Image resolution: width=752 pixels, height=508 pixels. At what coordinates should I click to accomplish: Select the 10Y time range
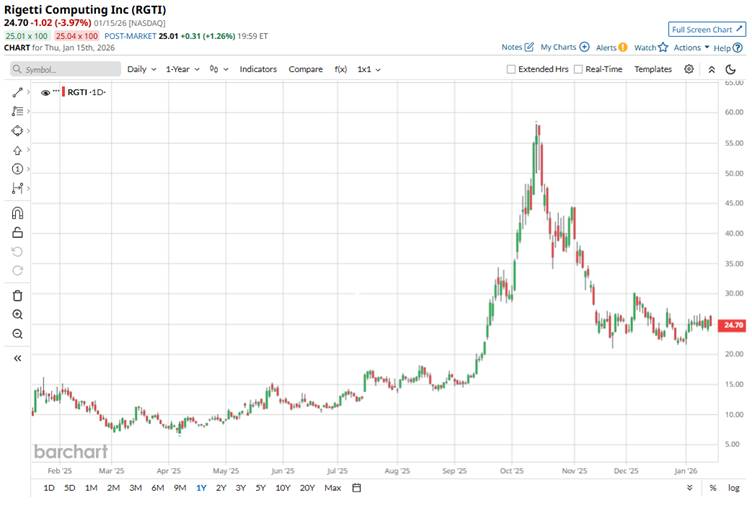283,488
